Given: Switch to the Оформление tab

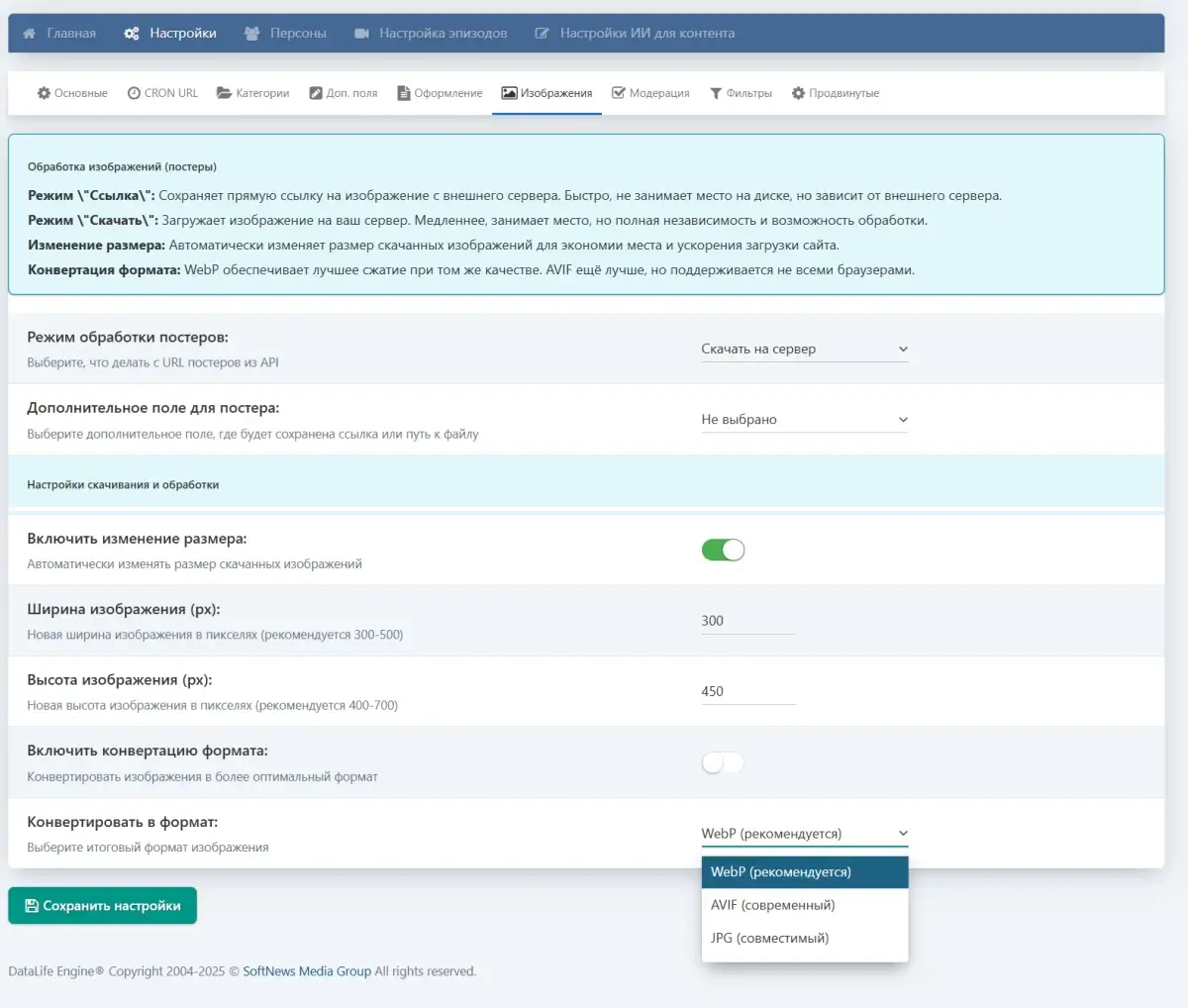Looking at the screenshot, I should coord(440,93).
